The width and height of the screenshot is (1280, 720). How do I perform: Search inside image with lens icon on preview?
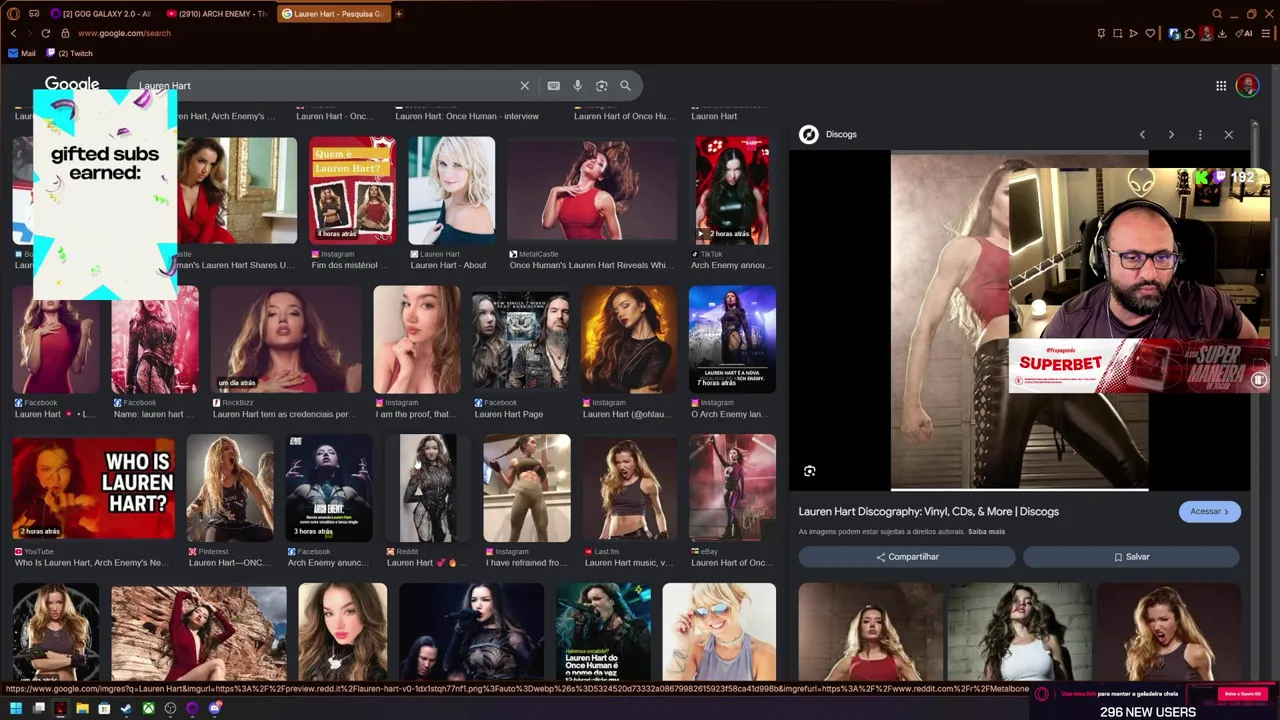[810, 471]
